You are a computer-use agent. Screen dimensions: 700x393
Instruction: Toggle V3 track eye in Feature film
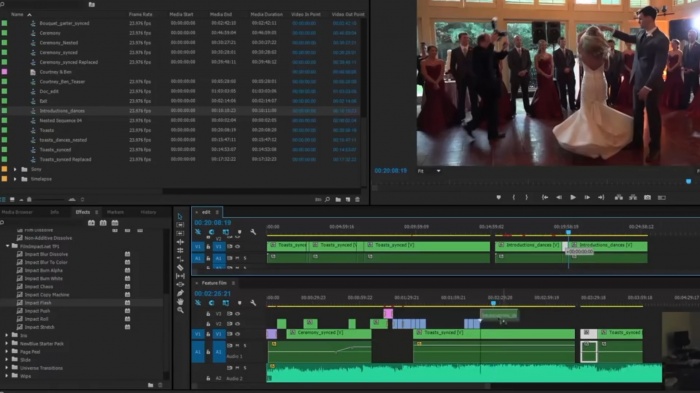coord(238,314)
